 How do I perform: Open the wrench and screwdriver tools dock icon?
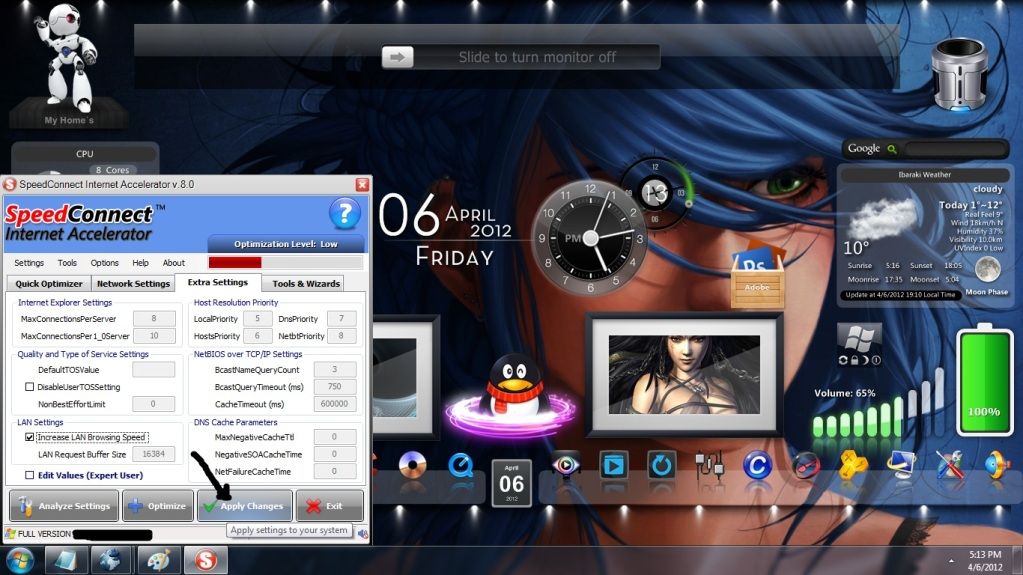[950, 465]
